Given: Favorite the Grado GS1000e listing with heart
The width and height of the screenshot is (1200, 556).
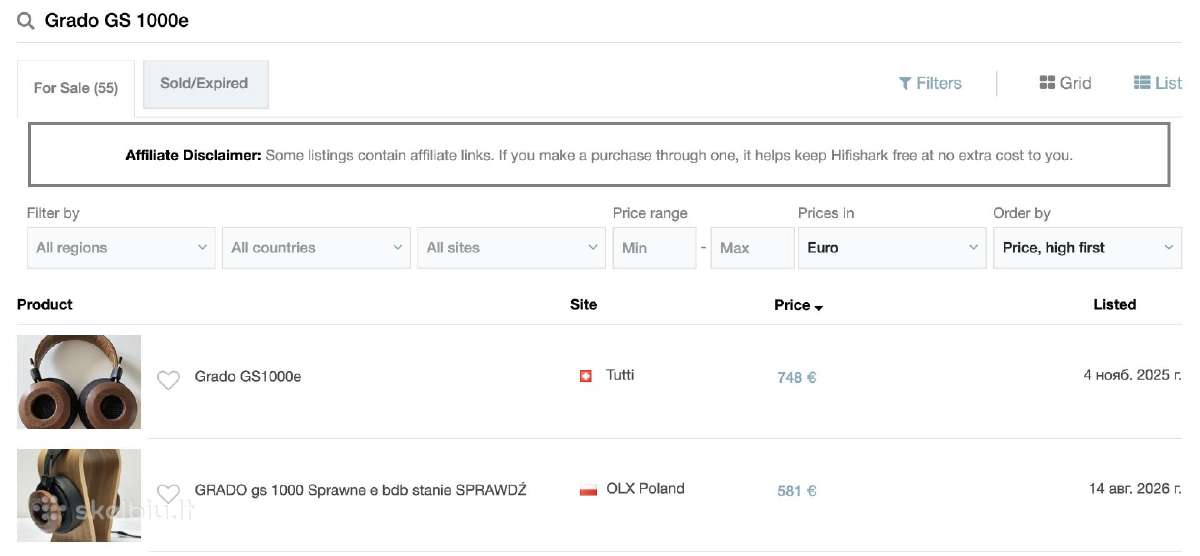Looking at the screenshot, I should click(x=168, y=379).
